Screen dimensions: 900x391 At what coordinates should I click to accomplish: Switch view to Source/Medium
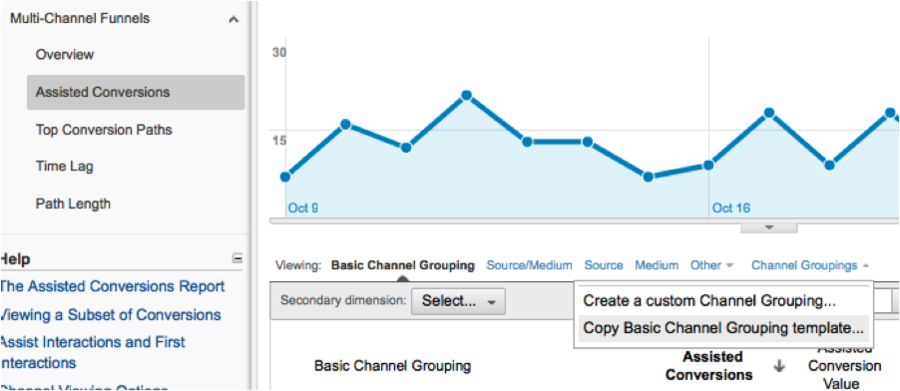click(x=529, y=265)
